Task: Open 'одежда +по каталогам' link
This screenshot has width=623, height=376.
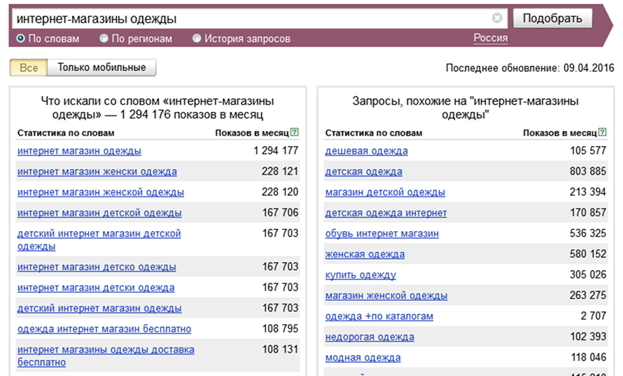Action: coord(379,316)
